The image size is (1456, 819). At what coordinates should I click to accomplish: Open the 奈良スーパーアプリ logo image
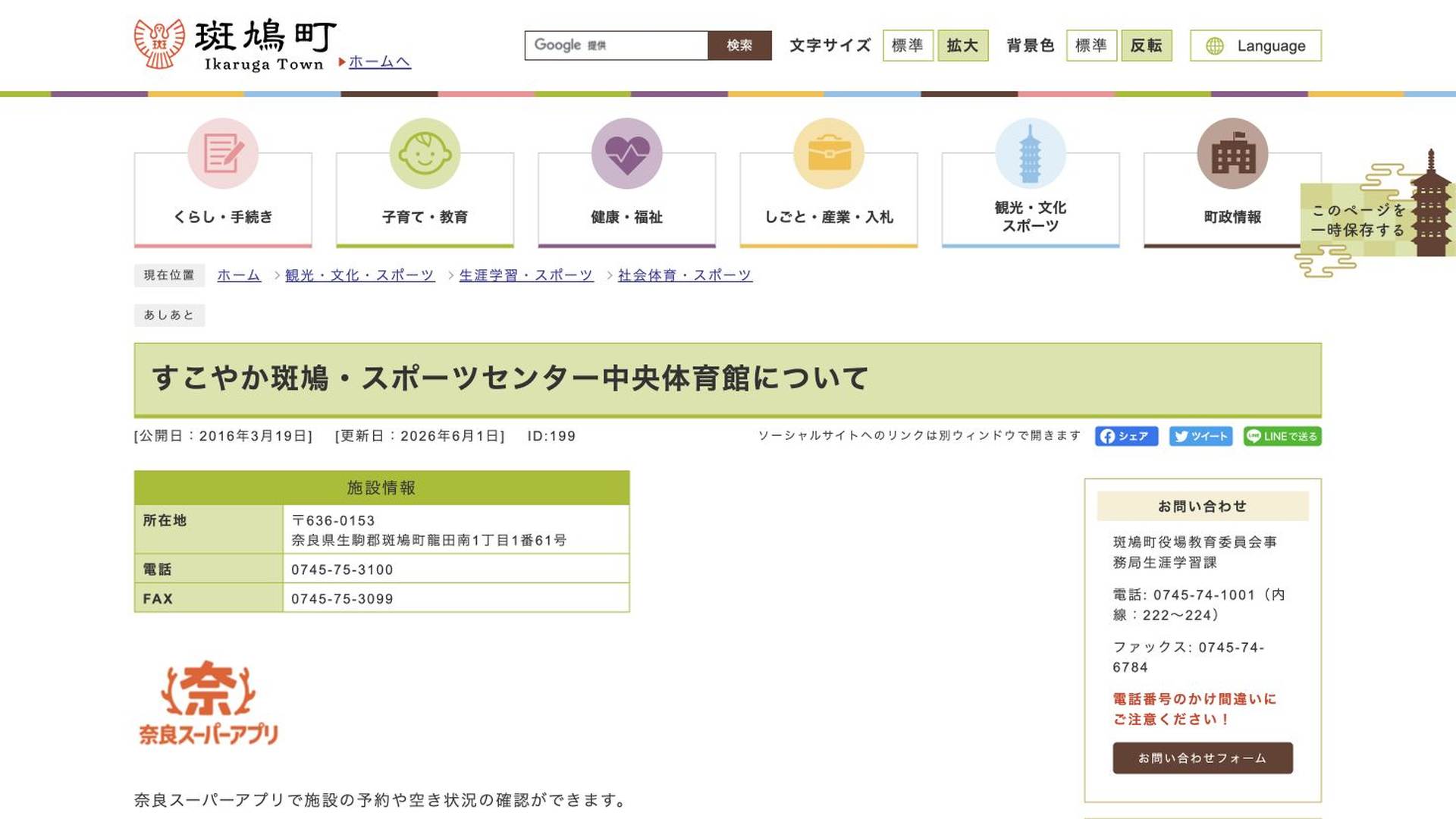tap(209, 702)
